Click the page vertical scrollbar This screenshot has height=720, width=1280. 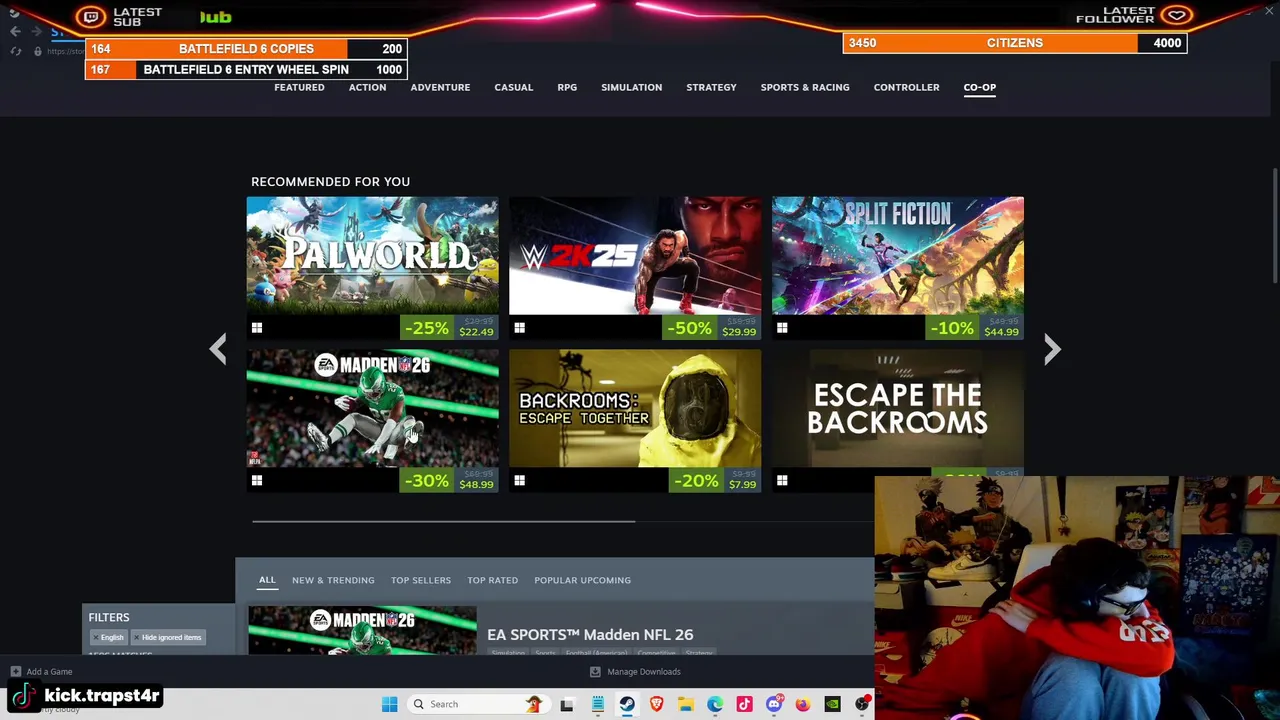[1275, 225]
